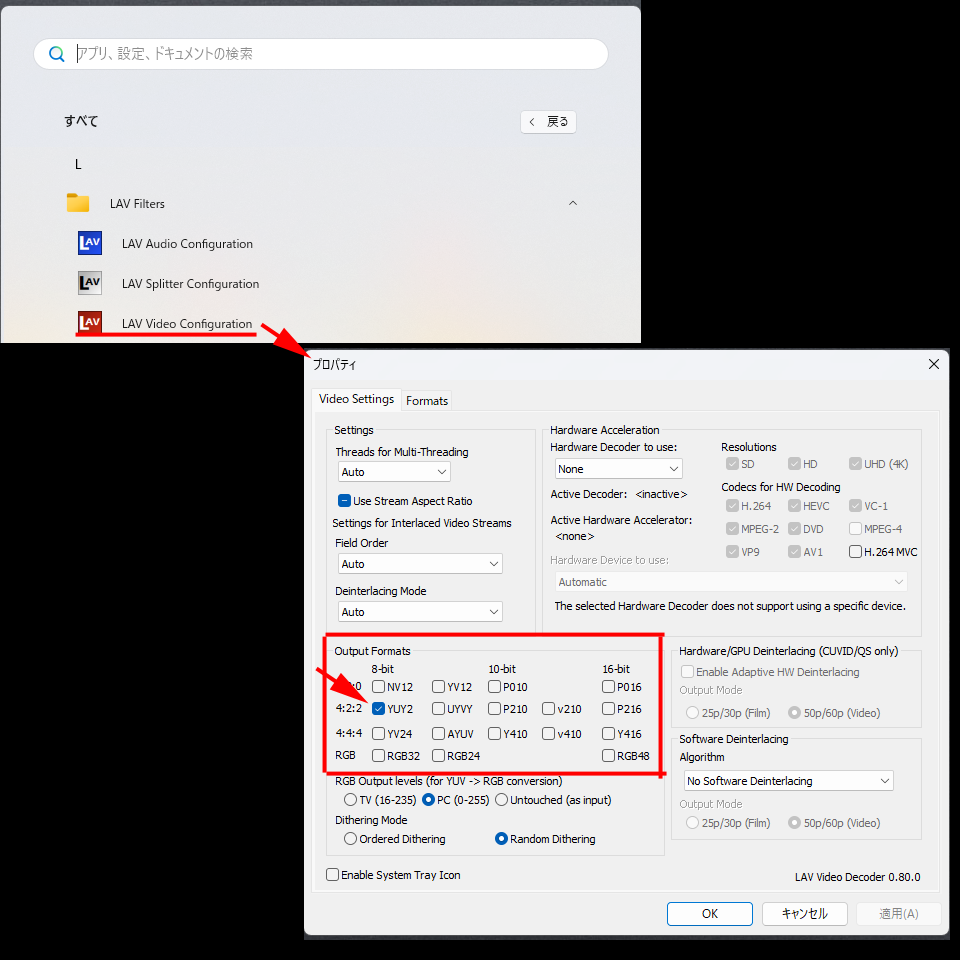Toggle Use Stream Aspect Ratio
960x960 pixels.
click(344, 501)
